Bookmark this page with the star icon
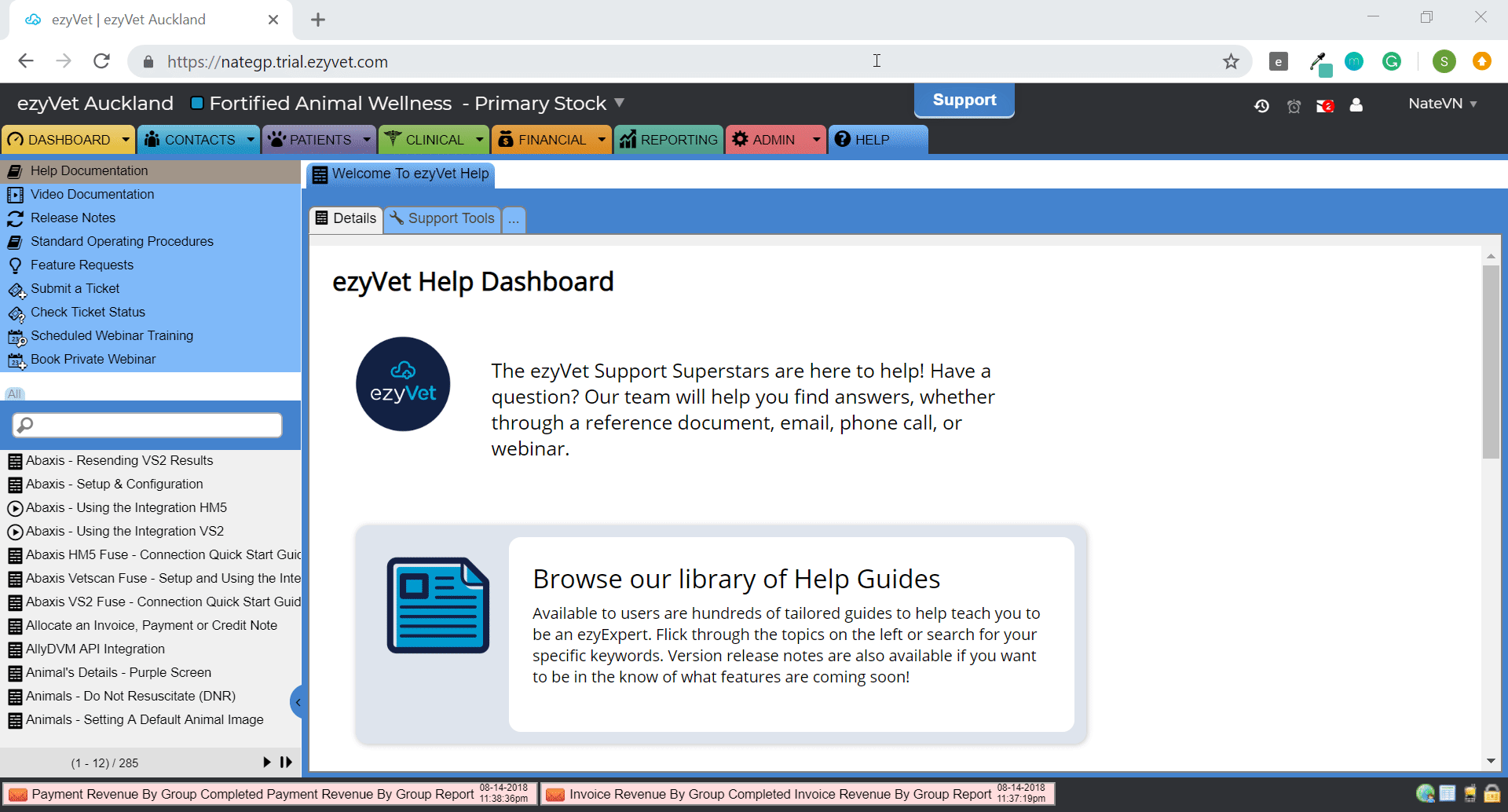This screenshot has height=812, width=1508. tap(1231, 61)
